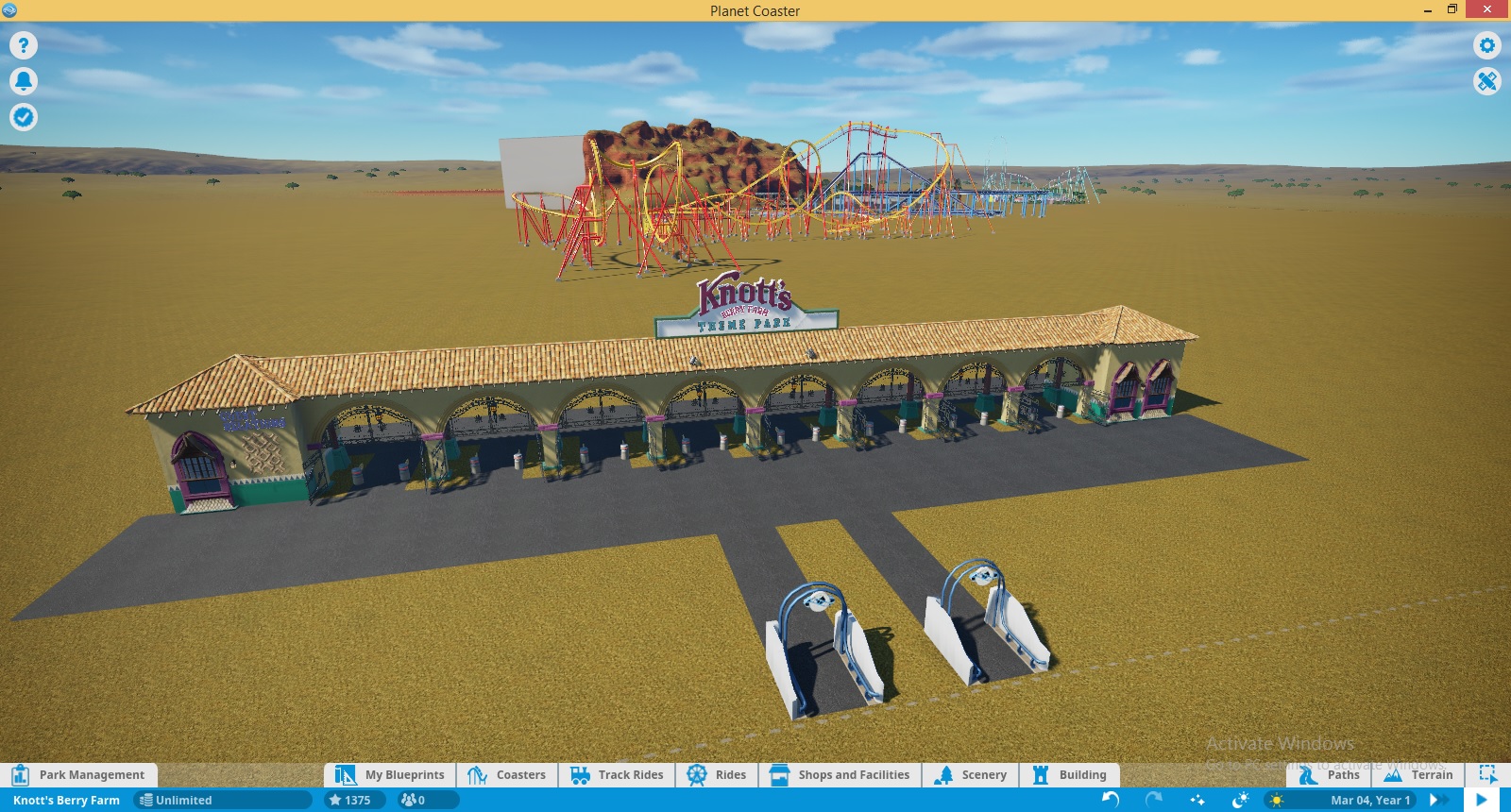The width and height of the screenshot is (1511, 812).
Task: Click the Track Rides train icon
Action: (x=580, y=775)
